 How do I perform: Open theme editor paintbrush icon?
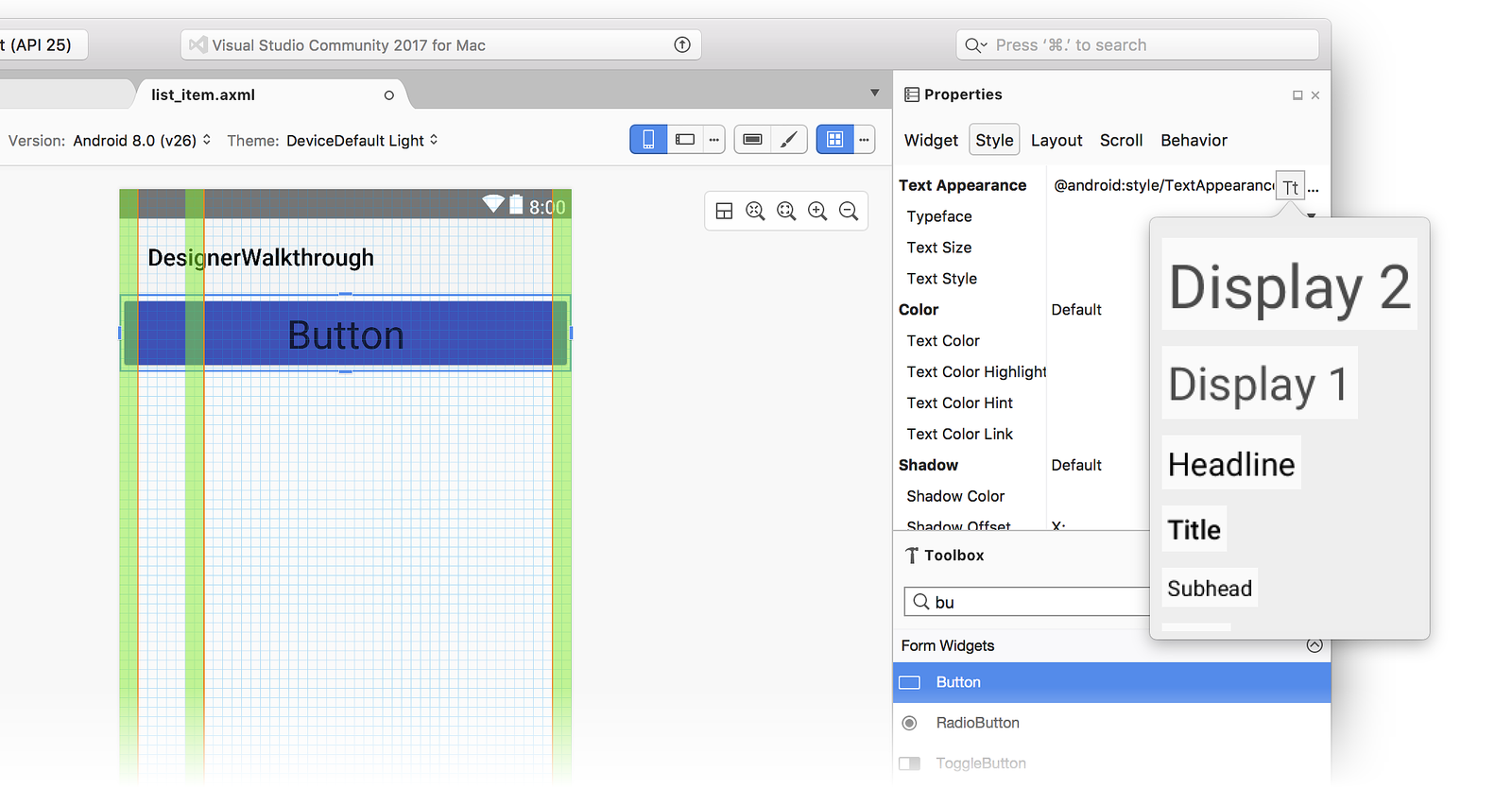tap(789, 140)
